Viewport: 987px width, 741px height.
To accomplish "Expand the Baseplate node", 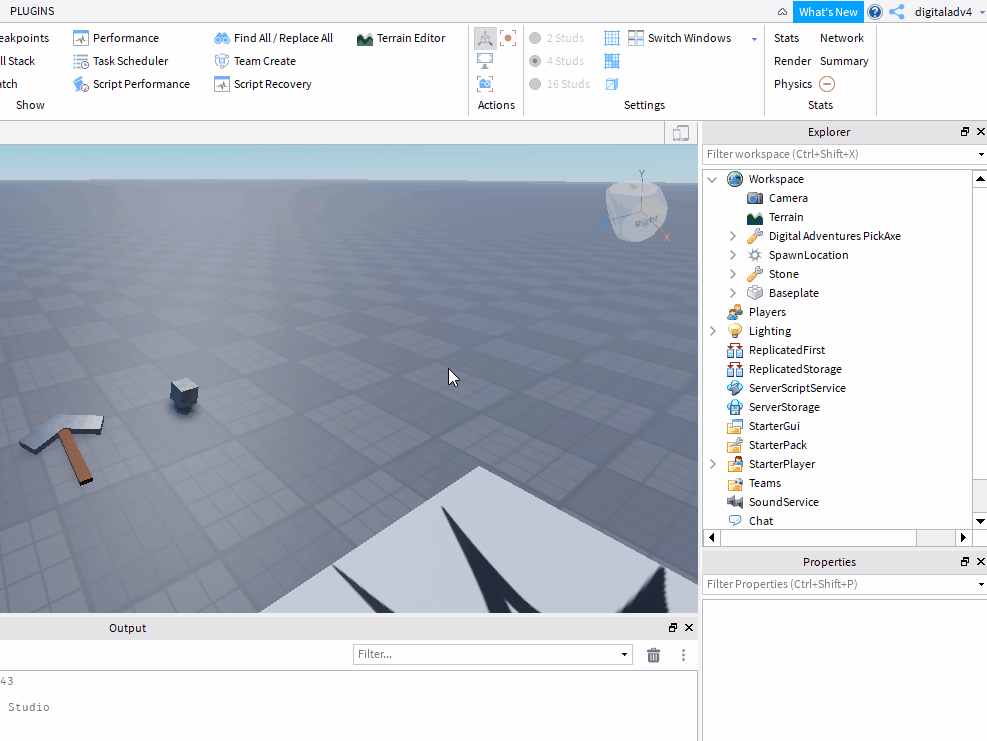I will (x=733, y=293).
